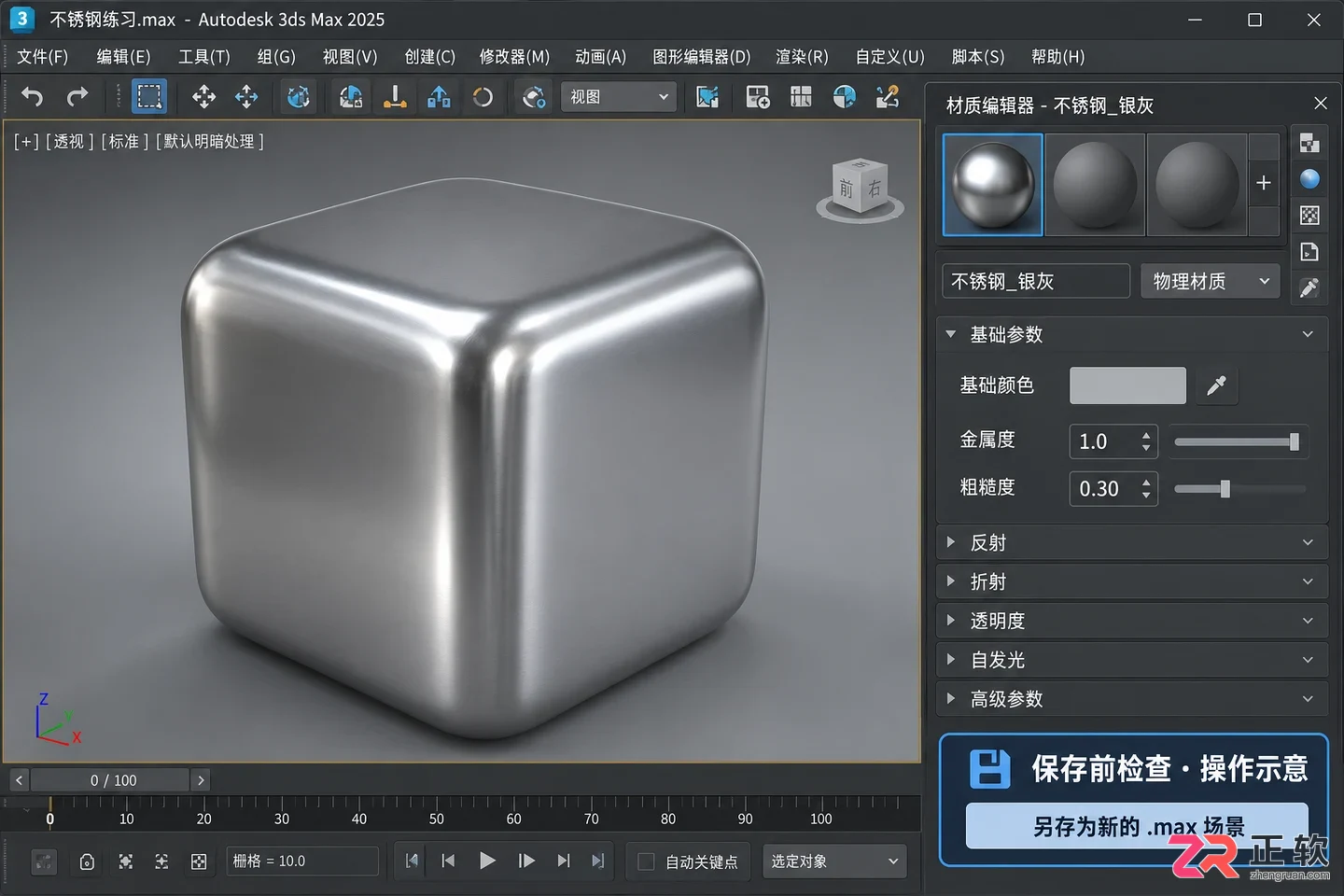
Task: Add a material slot with the plus button
Action: pos(1264,183)
